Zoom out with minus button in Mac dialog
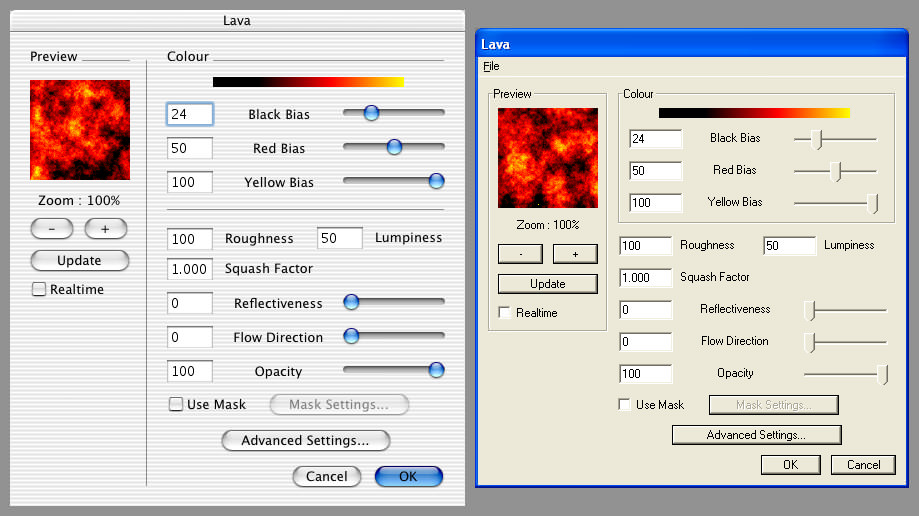Viewport: 919px width, 516px height. (52, 229)
